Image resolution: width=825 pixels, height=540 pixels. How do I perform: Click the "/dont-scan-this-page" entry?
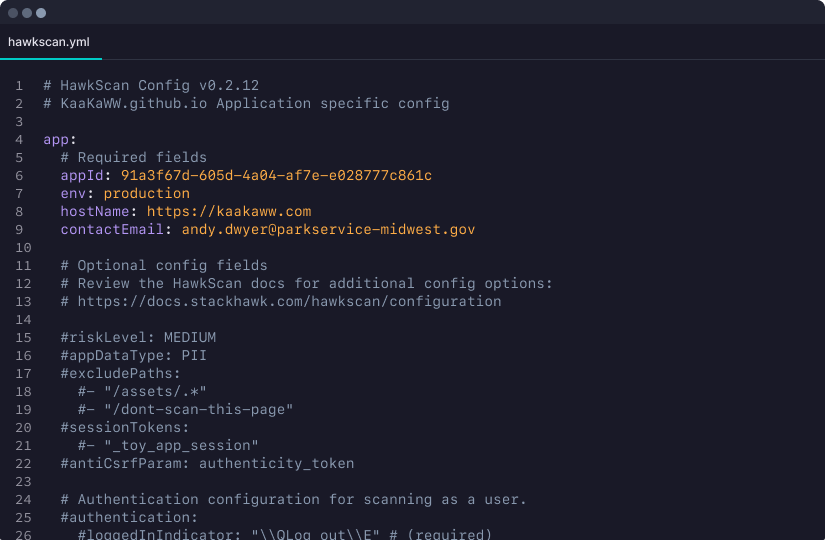[x=198, y=409]
